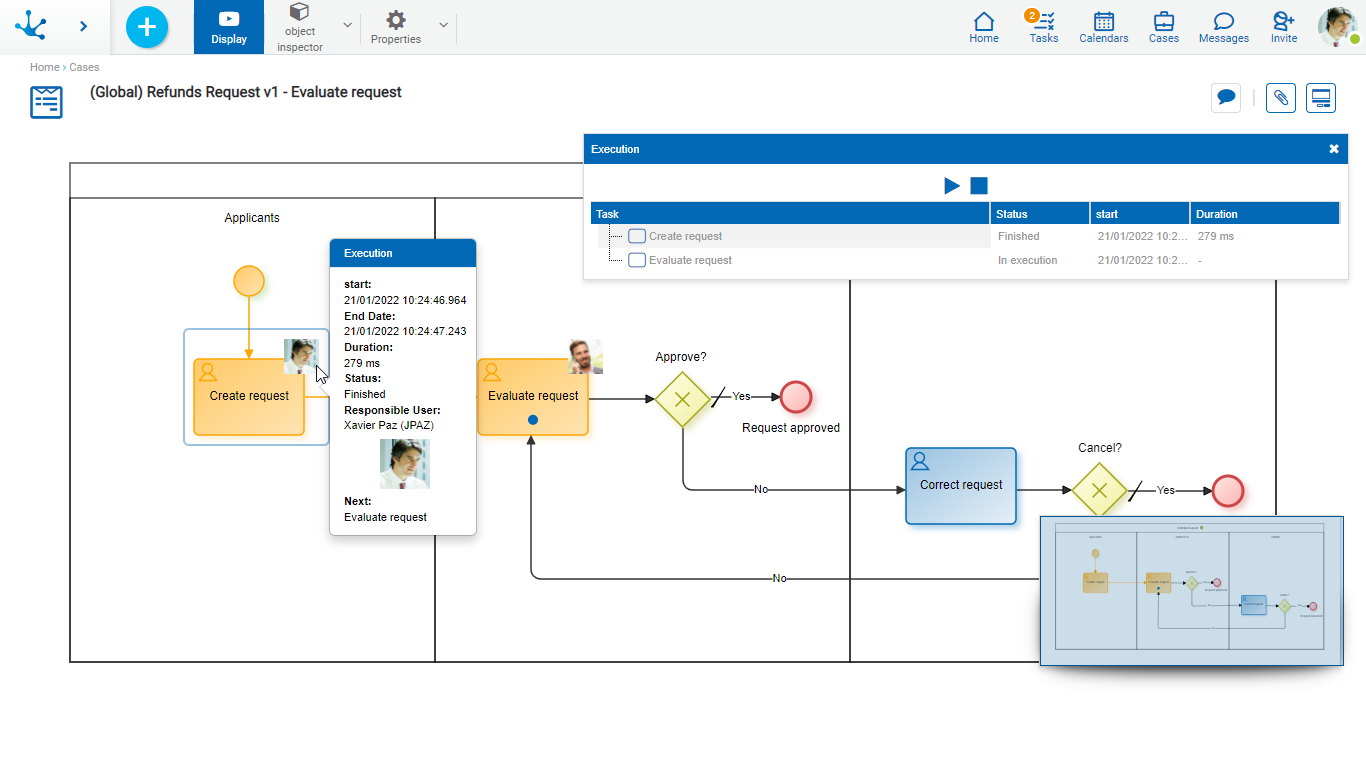Open the Messages chat icon
1366x768 pixels.
[1223, 26]
